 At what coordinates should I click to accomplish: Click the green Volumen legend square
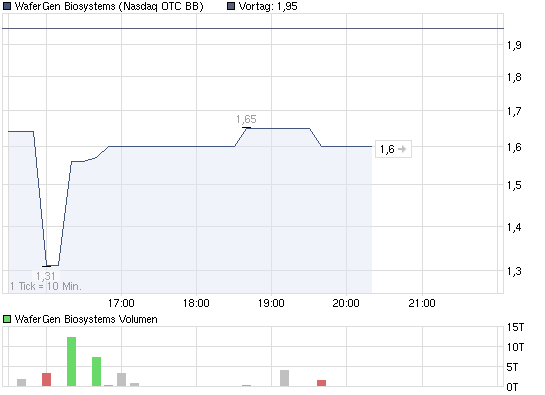click(x=7, y=319)
